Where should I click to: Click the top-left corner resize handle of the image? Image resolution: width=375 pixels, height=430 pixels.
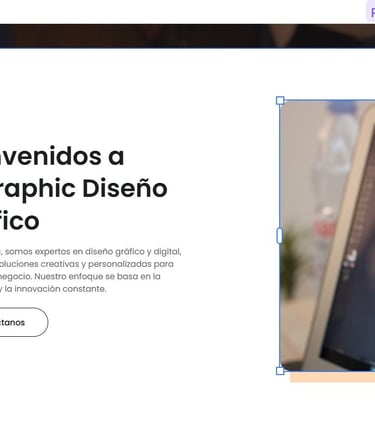(x=280, y=101)
